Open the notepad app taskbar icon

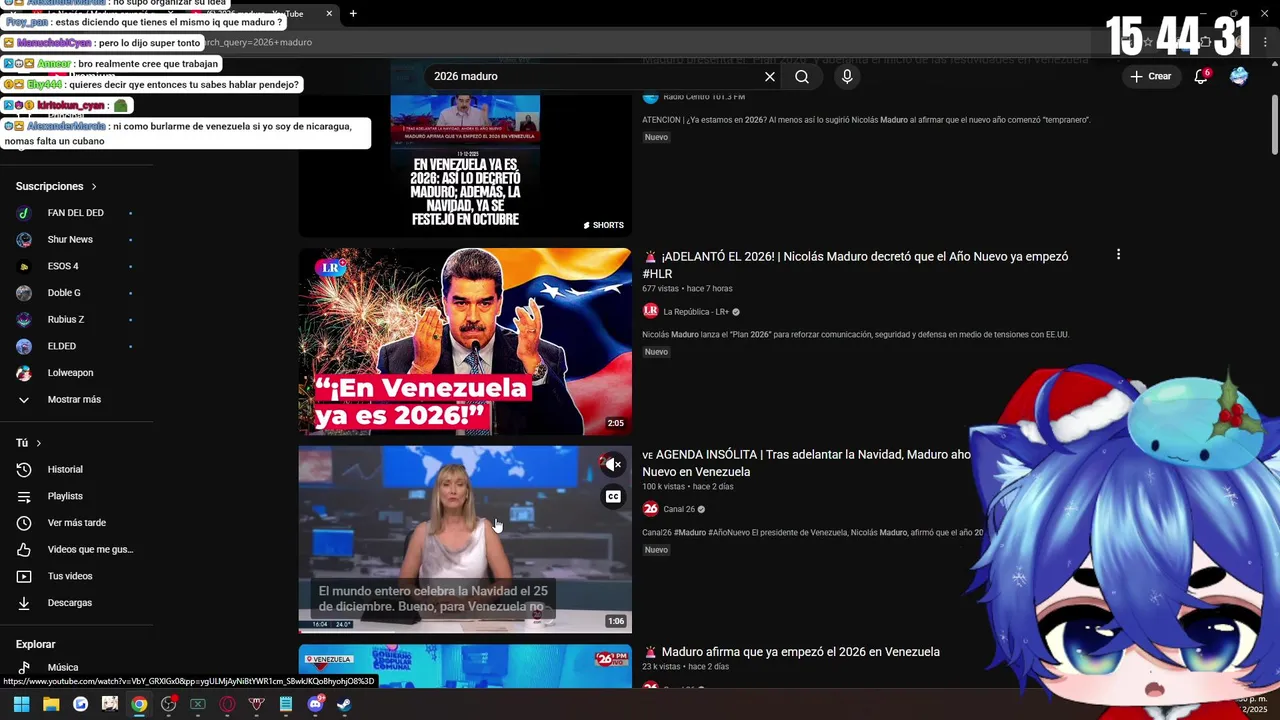click(x=286, y=704)
